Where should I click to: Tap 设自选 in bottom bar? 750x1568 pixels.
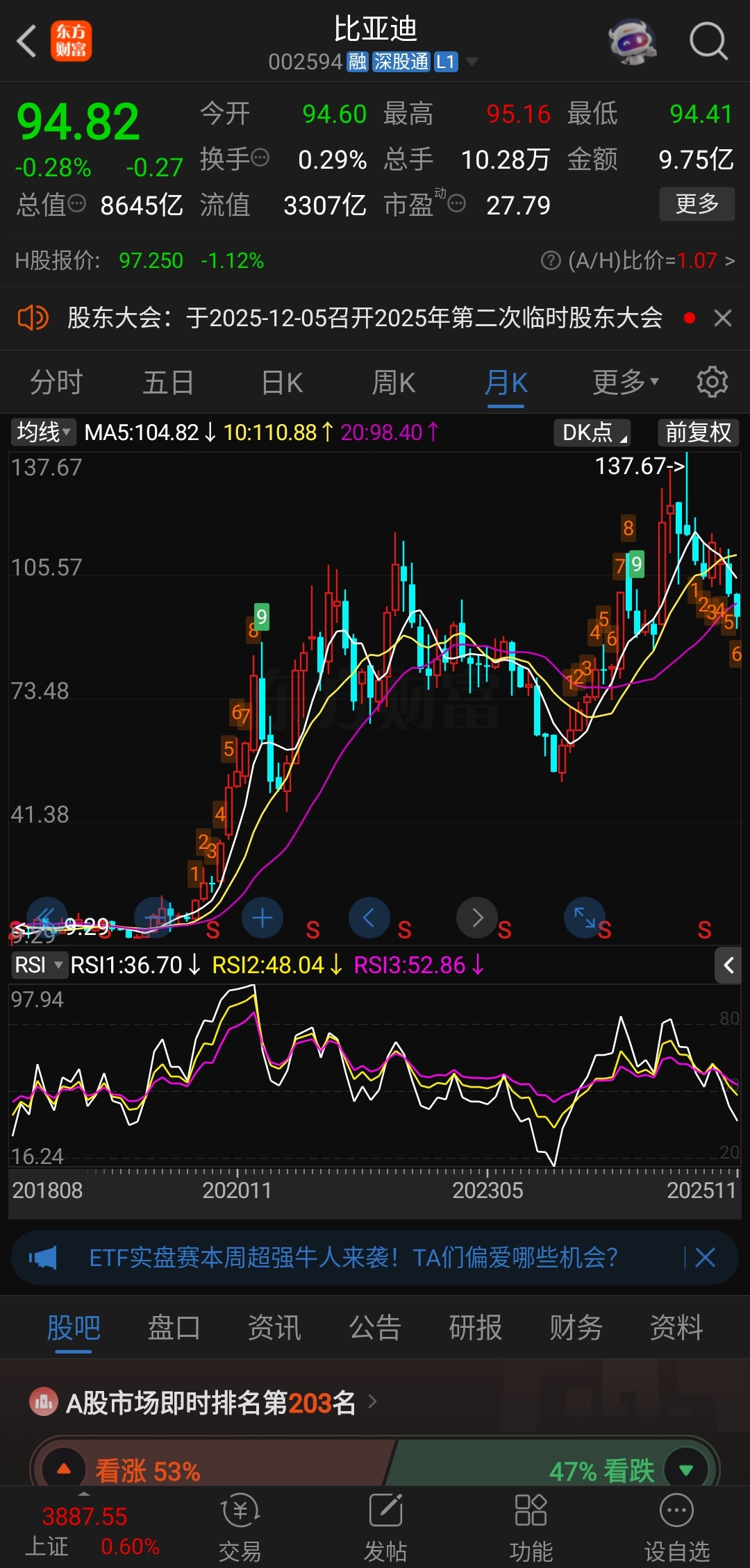tap(677, 1527)
